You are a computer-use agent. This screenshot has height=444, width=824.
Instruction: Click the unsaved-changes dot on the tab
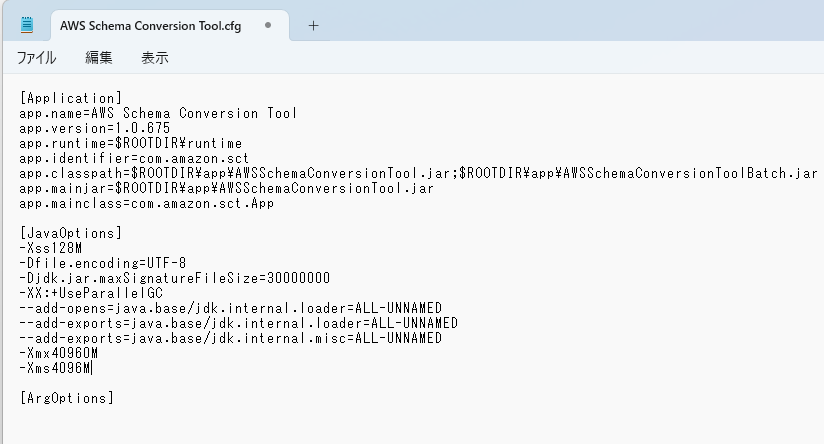coord(268,25)
